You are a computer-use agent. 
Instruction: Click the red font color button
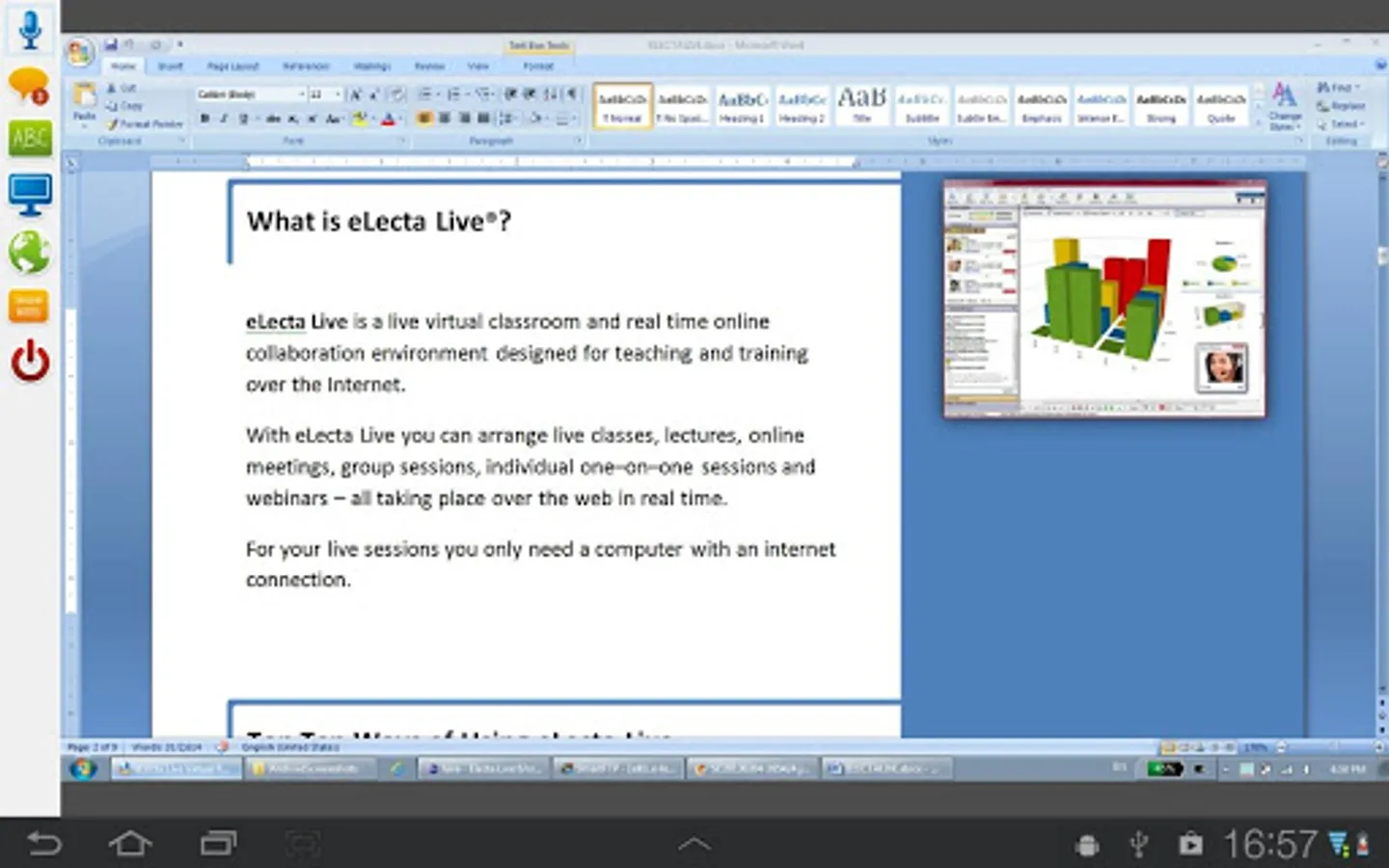coord(388,119)
